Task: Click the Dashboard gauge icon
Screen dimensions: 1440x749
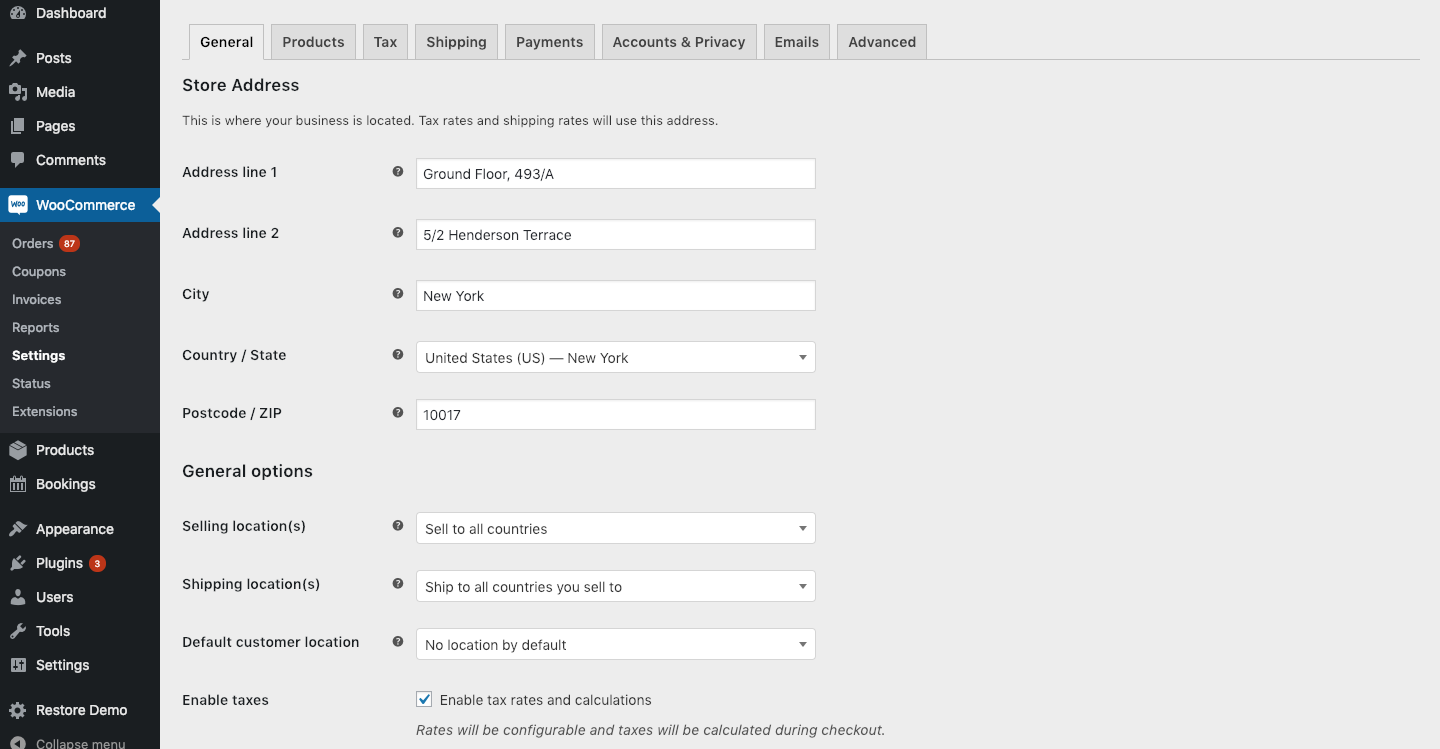Action: pyautogui.click(x=18, y=13)
